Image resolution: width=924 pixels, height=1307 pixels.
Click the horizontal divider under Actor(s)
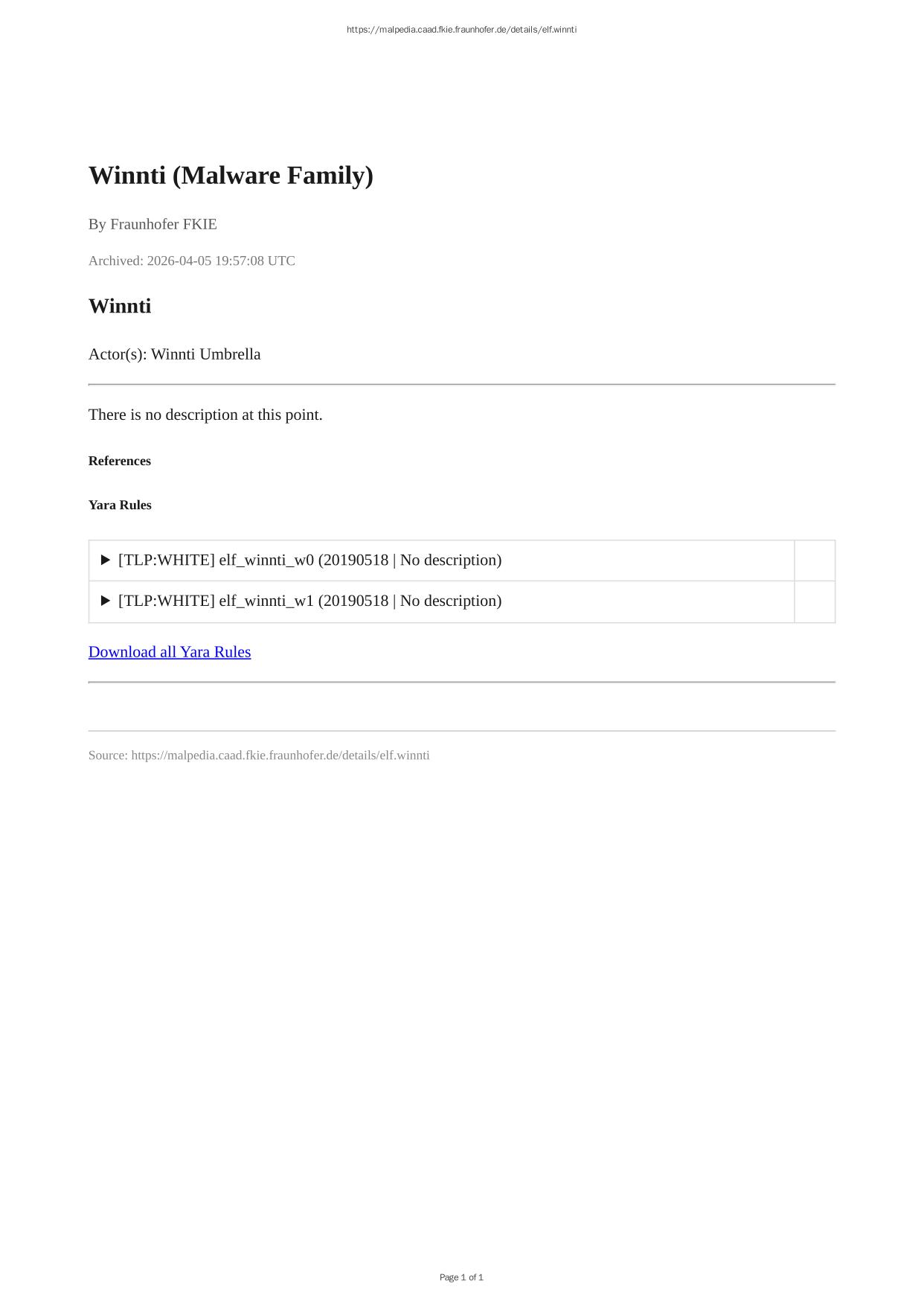[462, 385]
